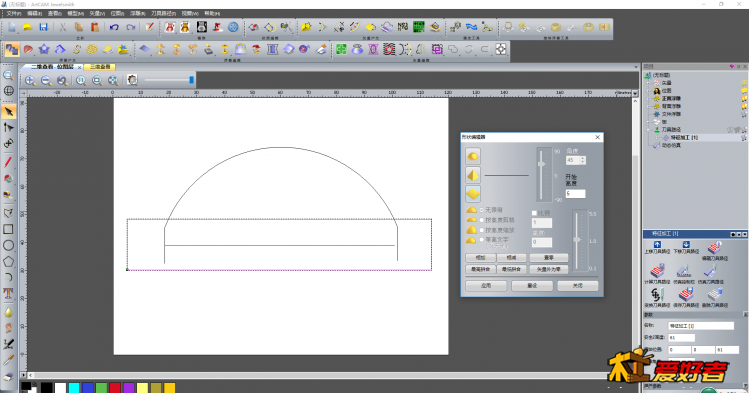Select the 无限制 radio option
Screen dimensions: 749x393
click(x=482, y=210)
